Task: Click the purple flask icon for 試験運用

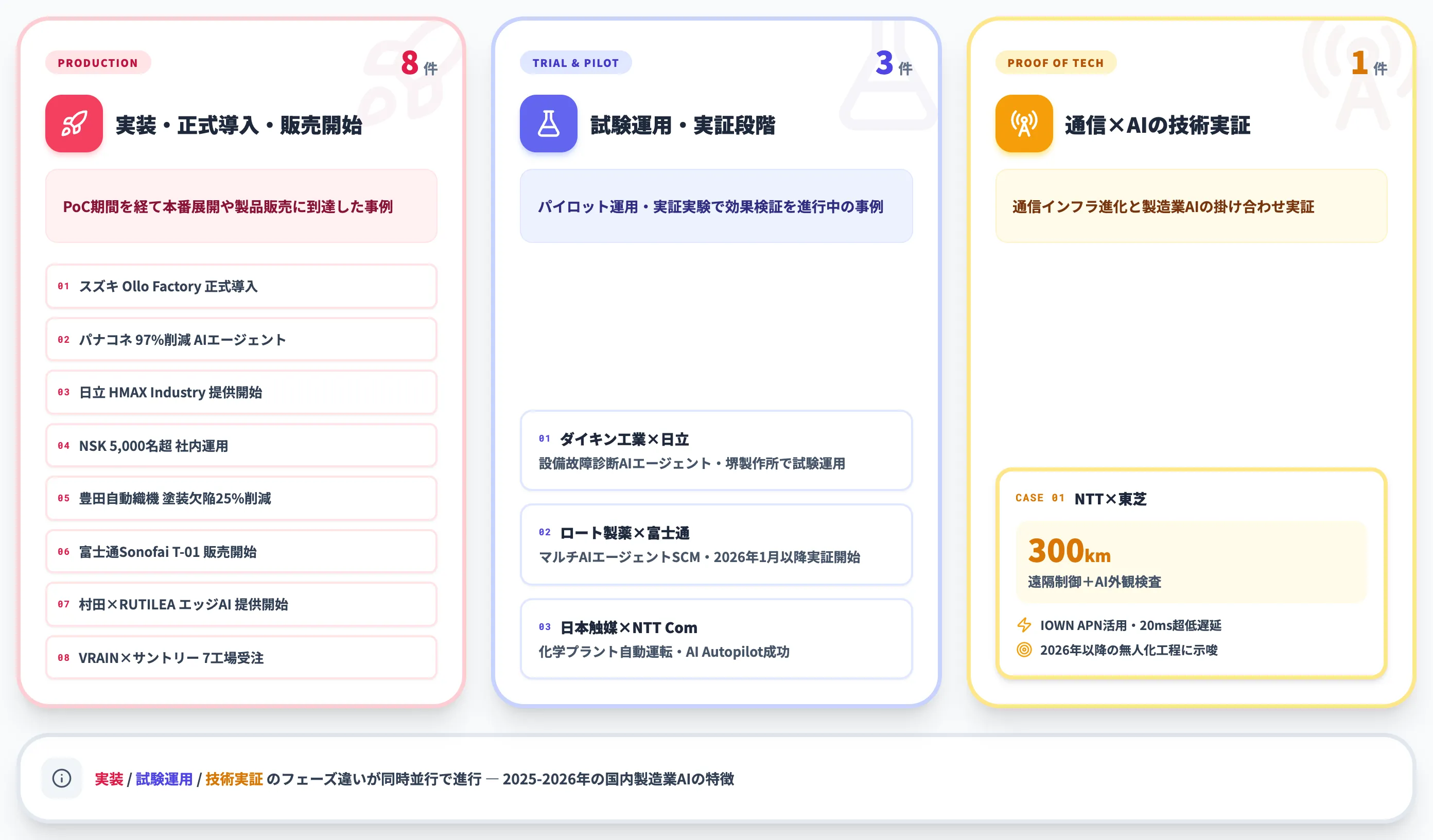Action: 548,124
